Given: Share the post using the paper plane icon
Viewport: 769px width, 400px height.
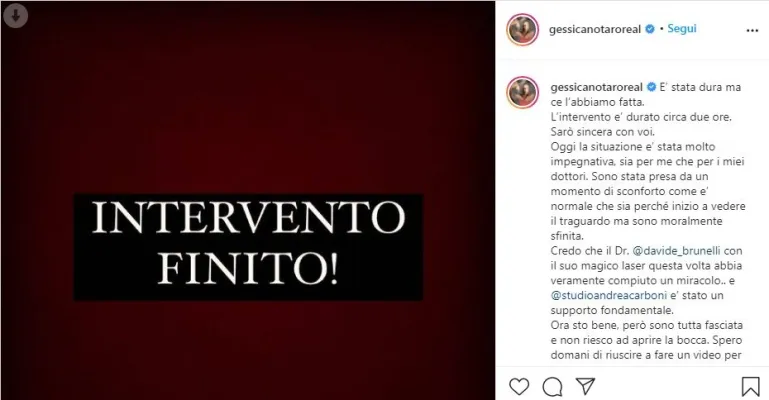Looking at the screenshot, I should (x=586, y=386).
